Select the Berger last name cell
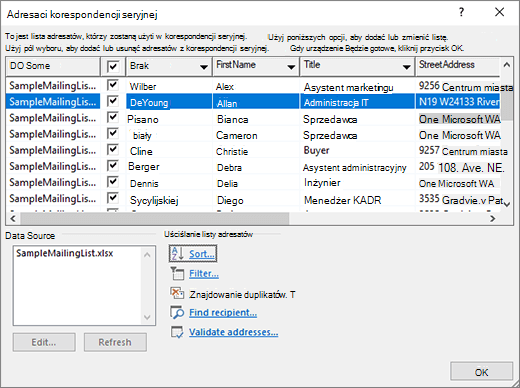The height and width of the screenshot is (388, 520). (x=169, y=166)
